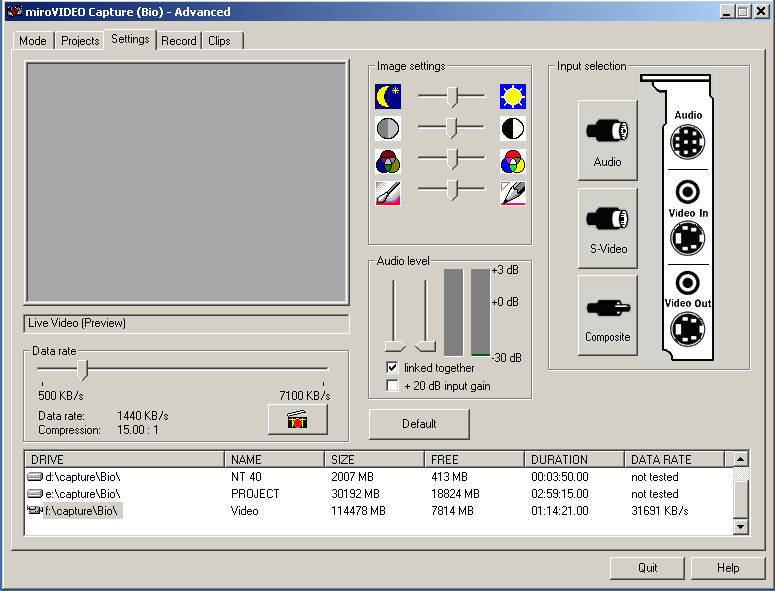The height and width of the screenshot is (591, 775).
Task: Select the S-Video input connector
Action: [x=607, y=228]
